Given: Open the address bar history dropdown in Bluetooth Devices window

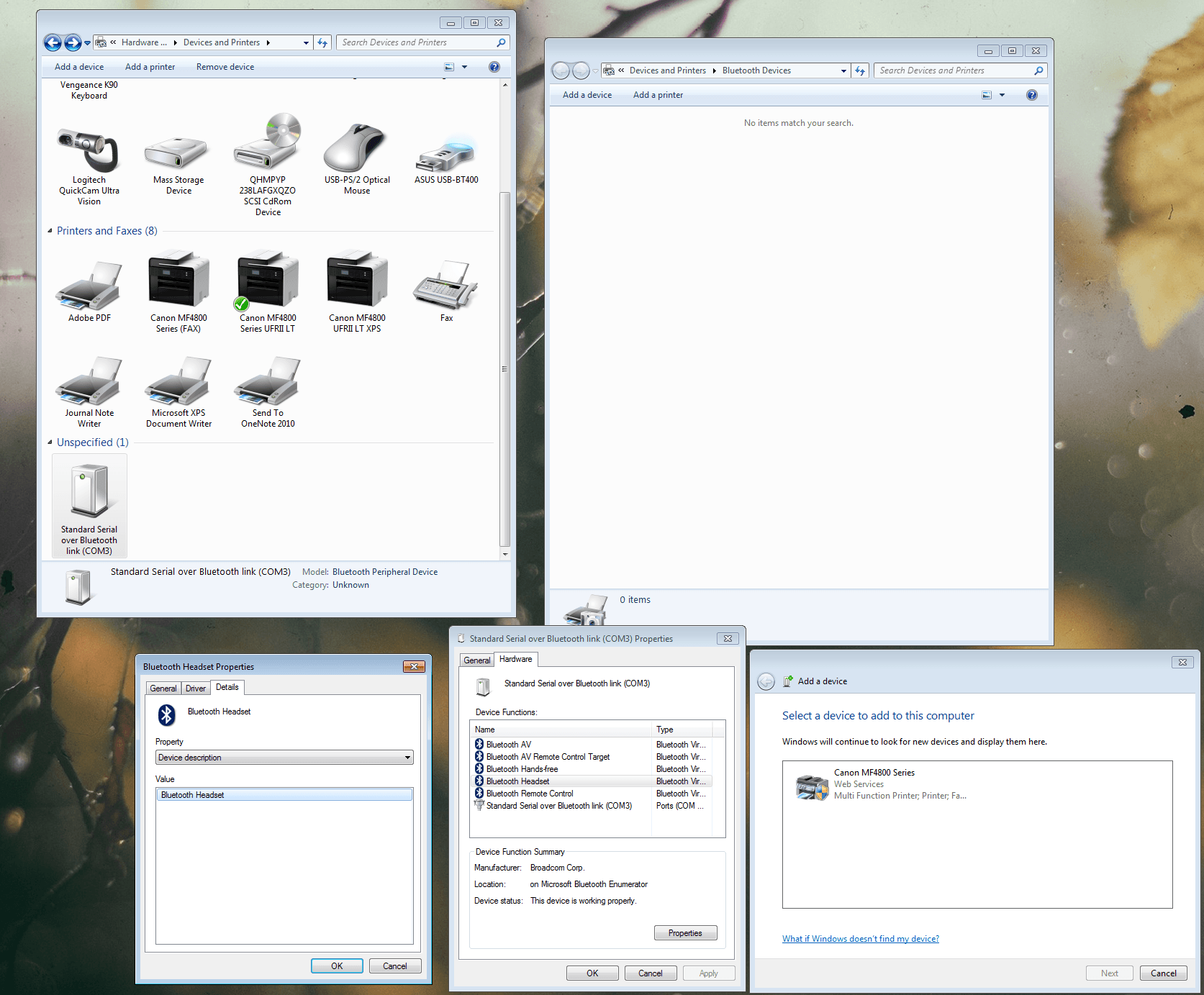Looking at the screenshot, I should (x=843, y=71).
